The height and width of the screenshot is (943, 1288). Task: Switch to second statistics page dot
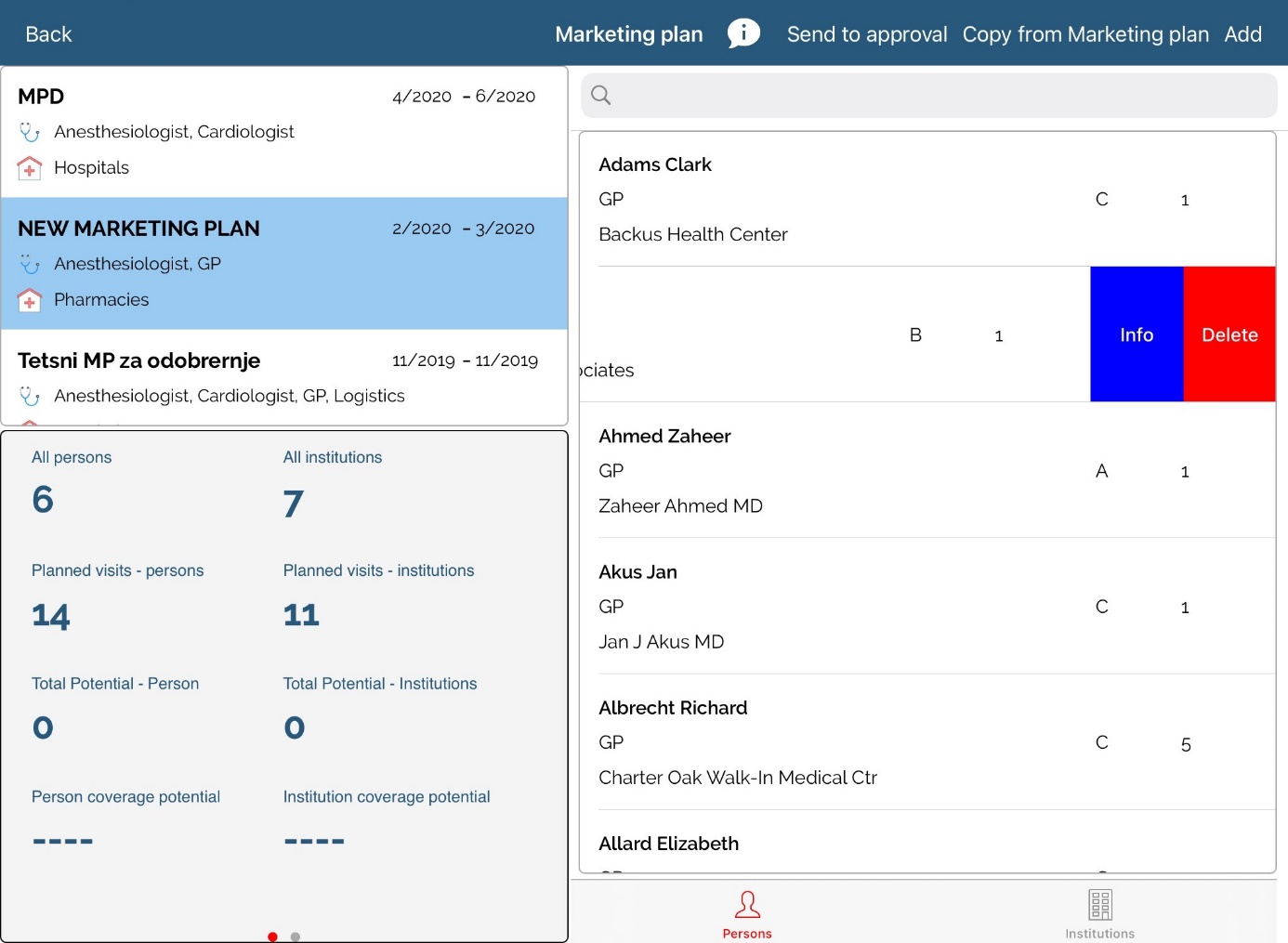click(296, 936)
